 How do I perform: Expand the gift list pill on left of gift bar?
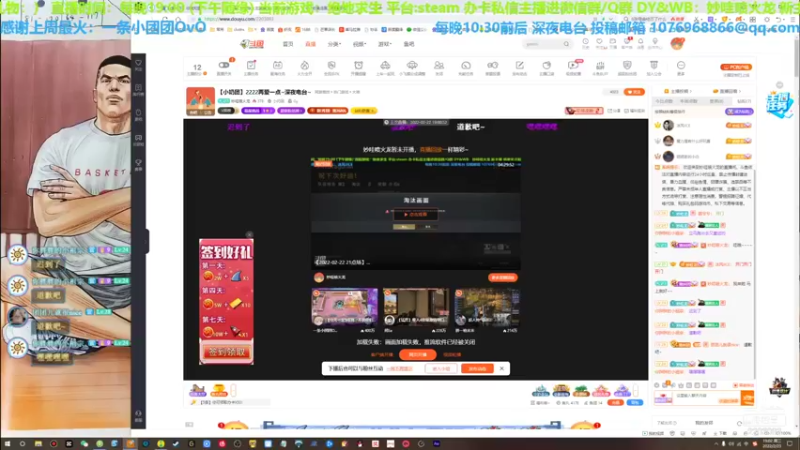point(234,391)
